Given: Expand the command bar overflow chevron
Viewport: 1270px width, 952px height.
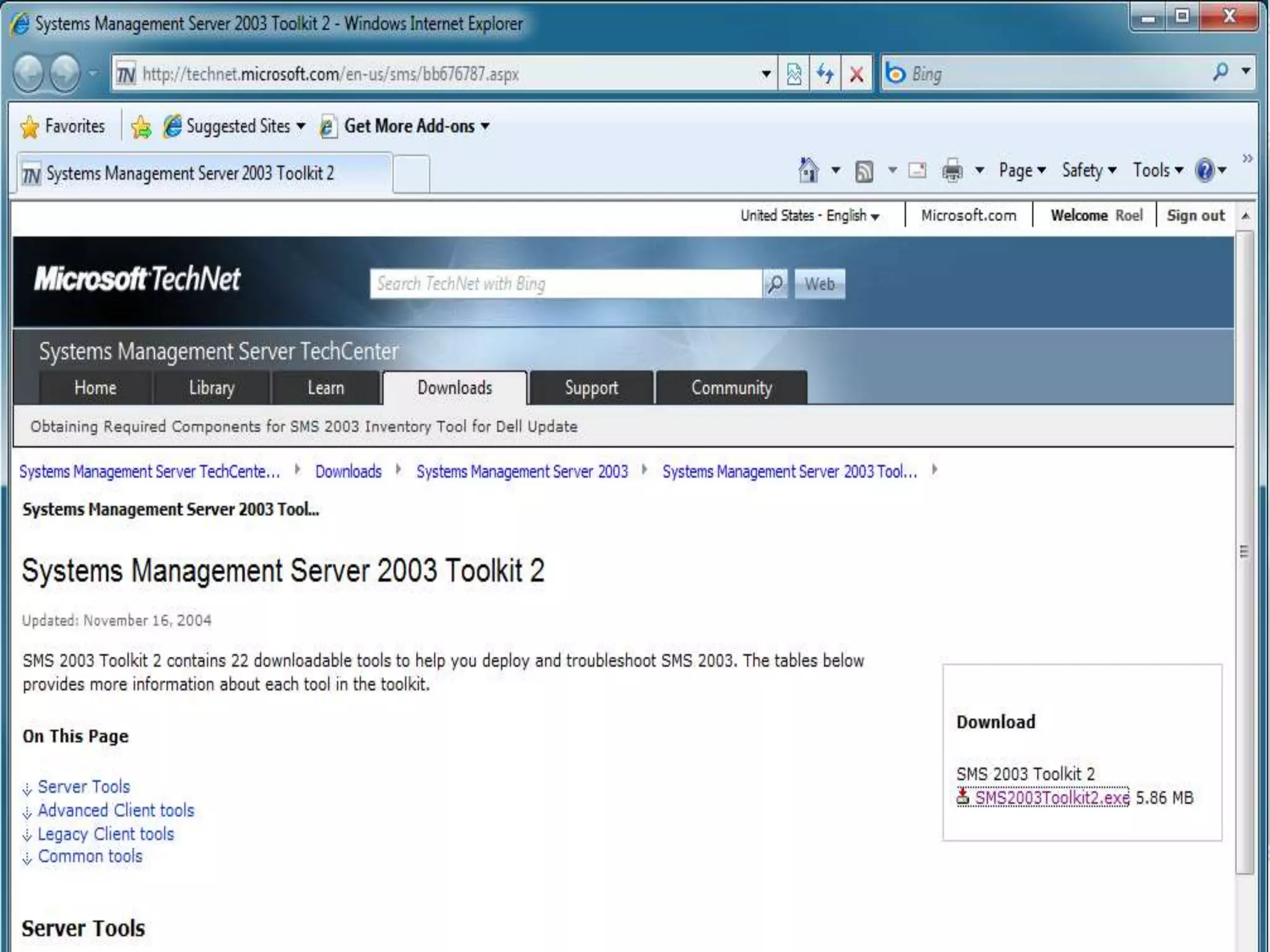Looking at the screenshot, I should tap(1247, 158).
